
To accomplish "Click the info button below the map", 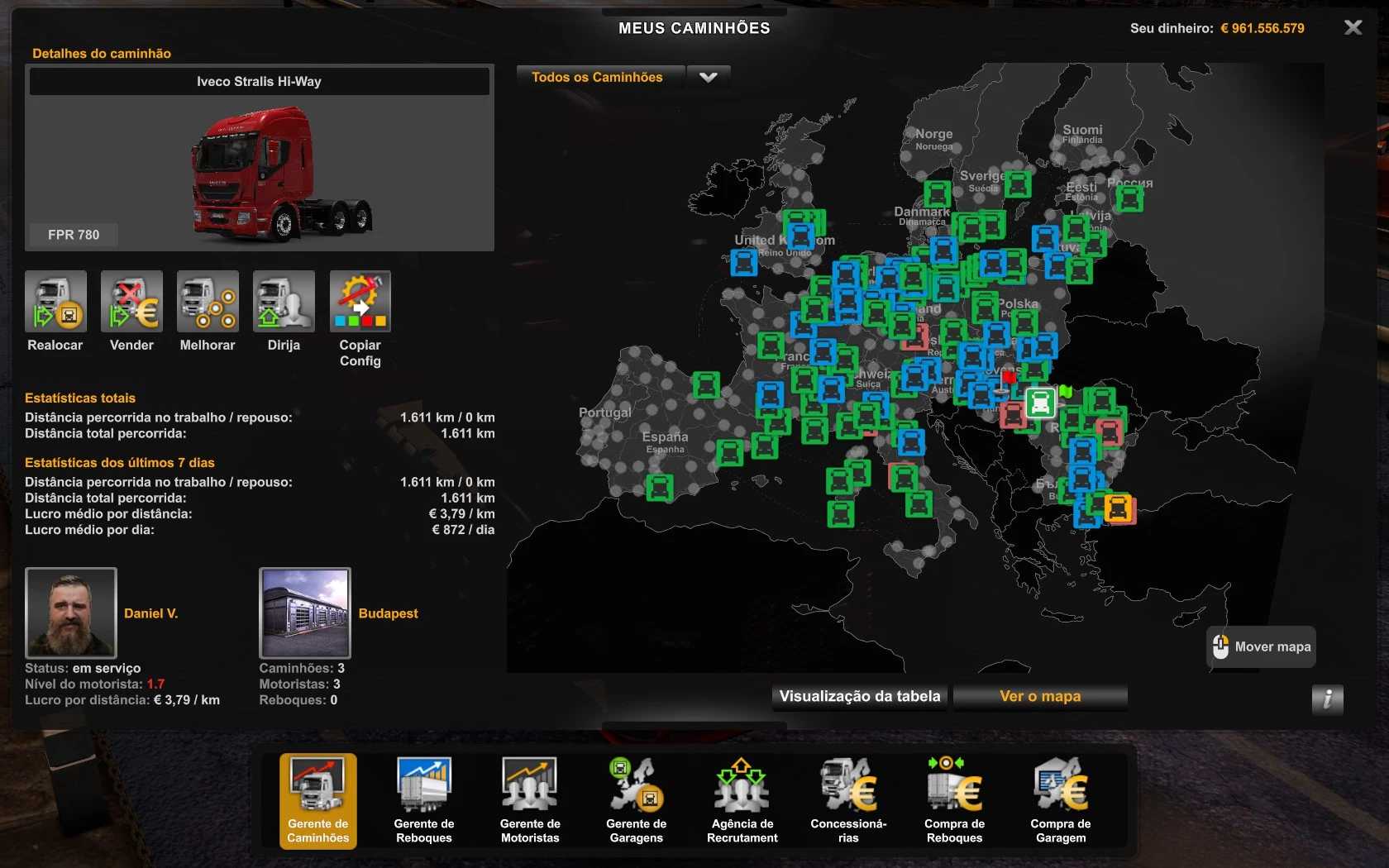I will click(x=1327, y=699).
